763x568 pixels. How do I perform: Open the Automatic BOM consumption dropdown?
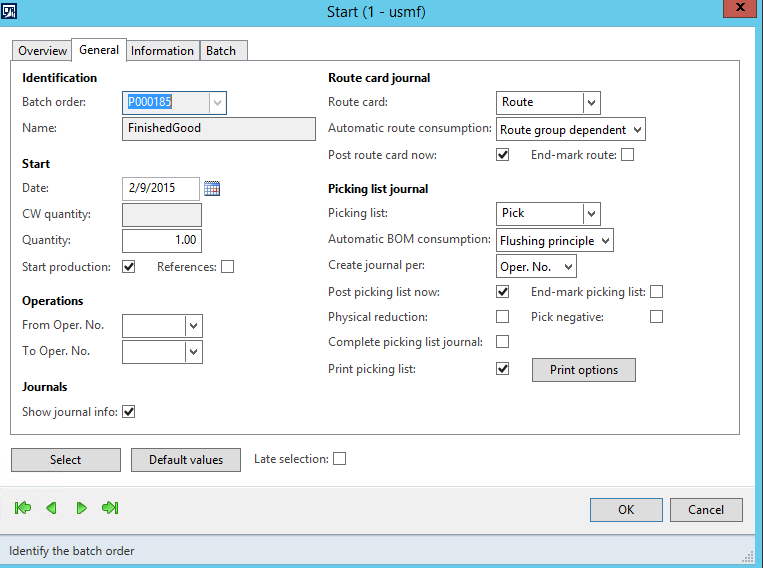click(x=604, y=240)
